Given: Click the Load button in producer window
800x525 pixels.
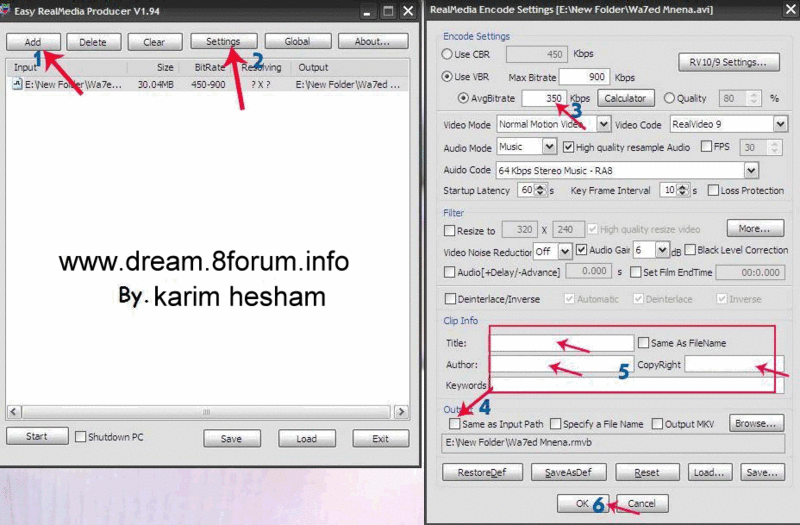Looking at the screenshot, I should (307, 439).
